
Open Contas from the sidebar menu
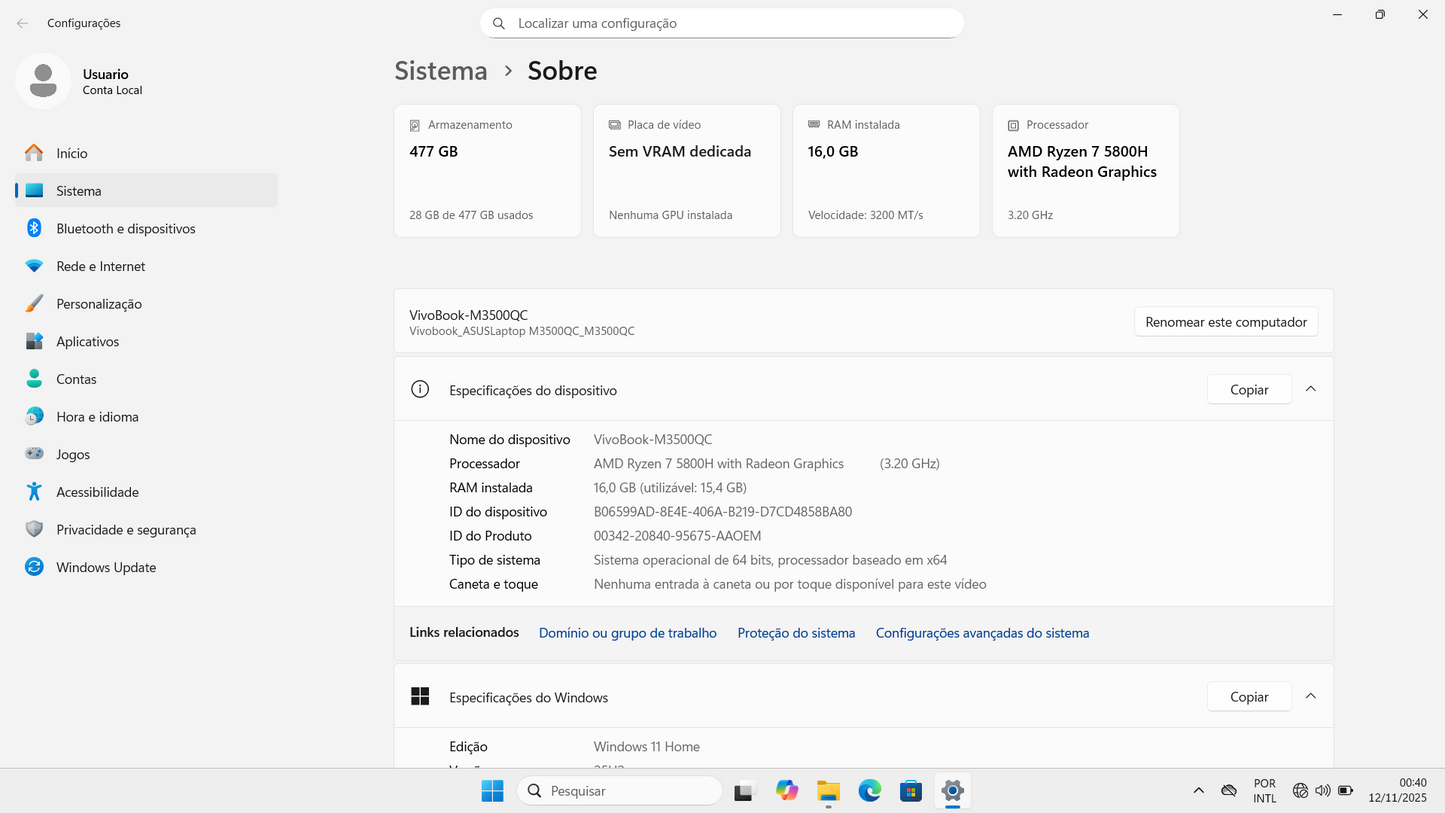[75, 378]
